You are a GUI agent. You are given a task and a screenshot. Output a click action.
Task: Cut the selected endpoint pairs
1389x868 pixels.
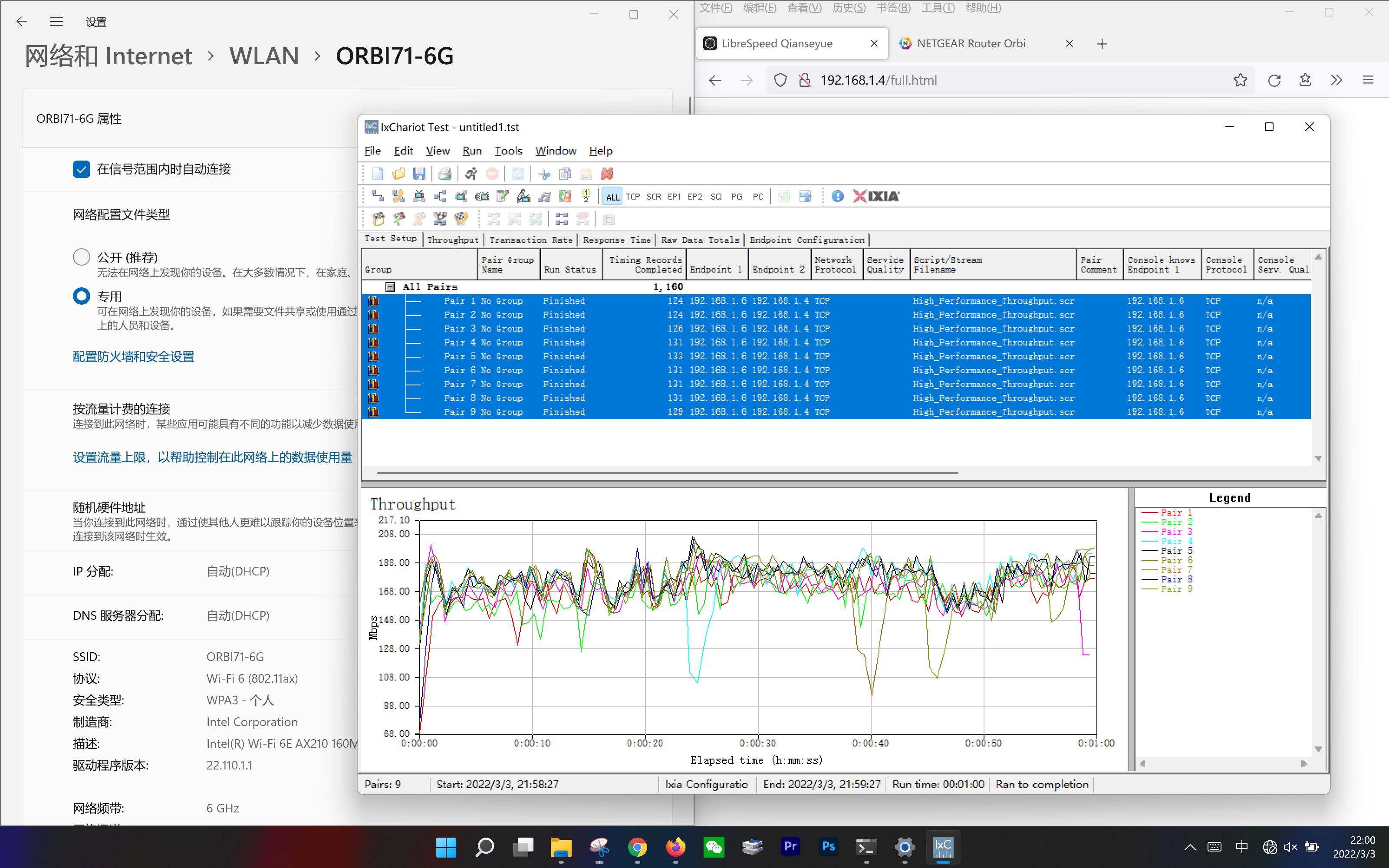tap(544, 173)
